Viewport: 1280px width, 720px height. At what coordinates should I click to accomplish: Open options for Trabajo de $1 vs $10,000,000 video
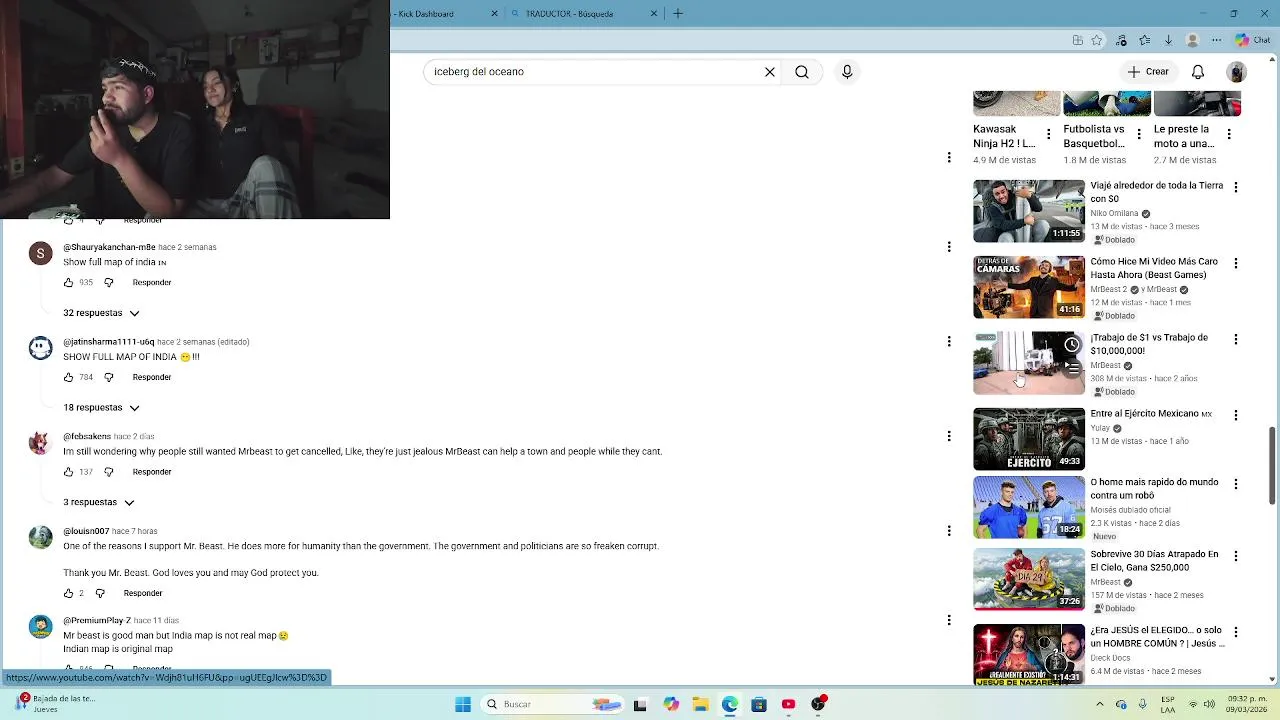(1236, 339)
